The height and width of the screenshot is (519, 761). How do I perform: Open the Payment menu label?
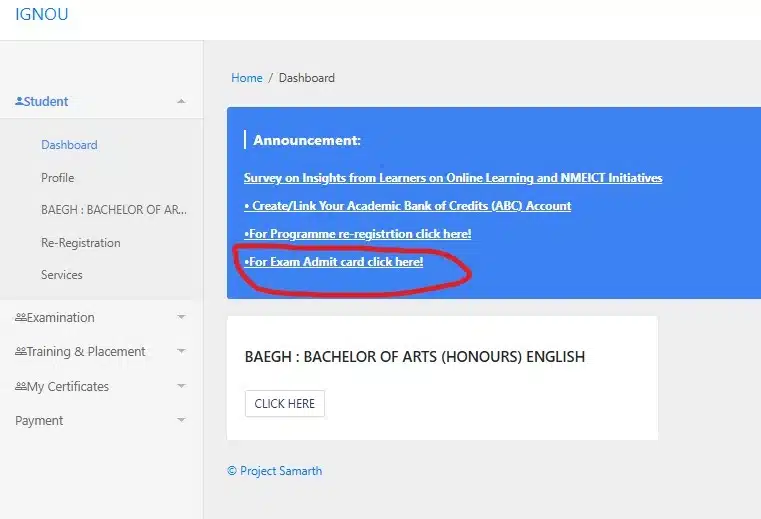click(x=39, y=420)
